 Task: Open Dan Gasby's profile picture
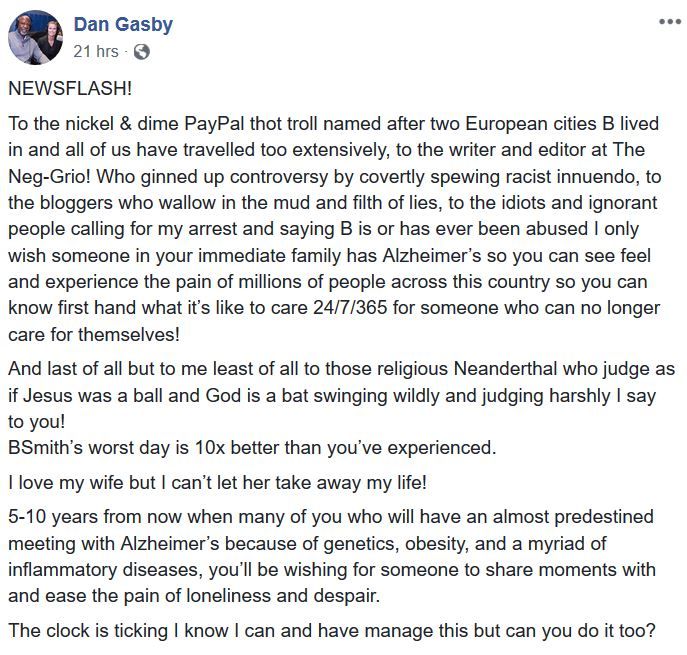pos(35,38)
